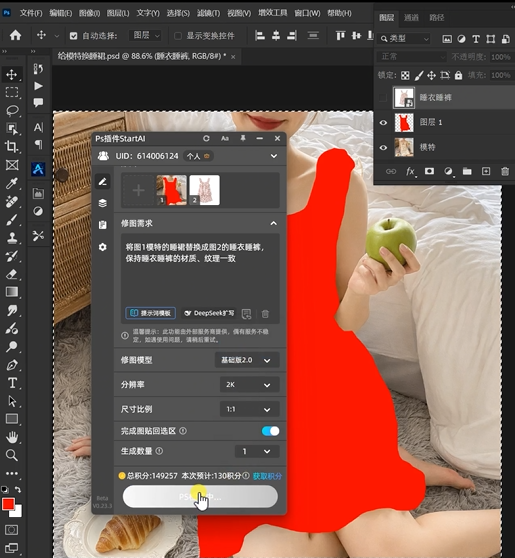Open the 分辨率 2K dropdown
The height and width of the screenshot is (558, 515).
250,385
